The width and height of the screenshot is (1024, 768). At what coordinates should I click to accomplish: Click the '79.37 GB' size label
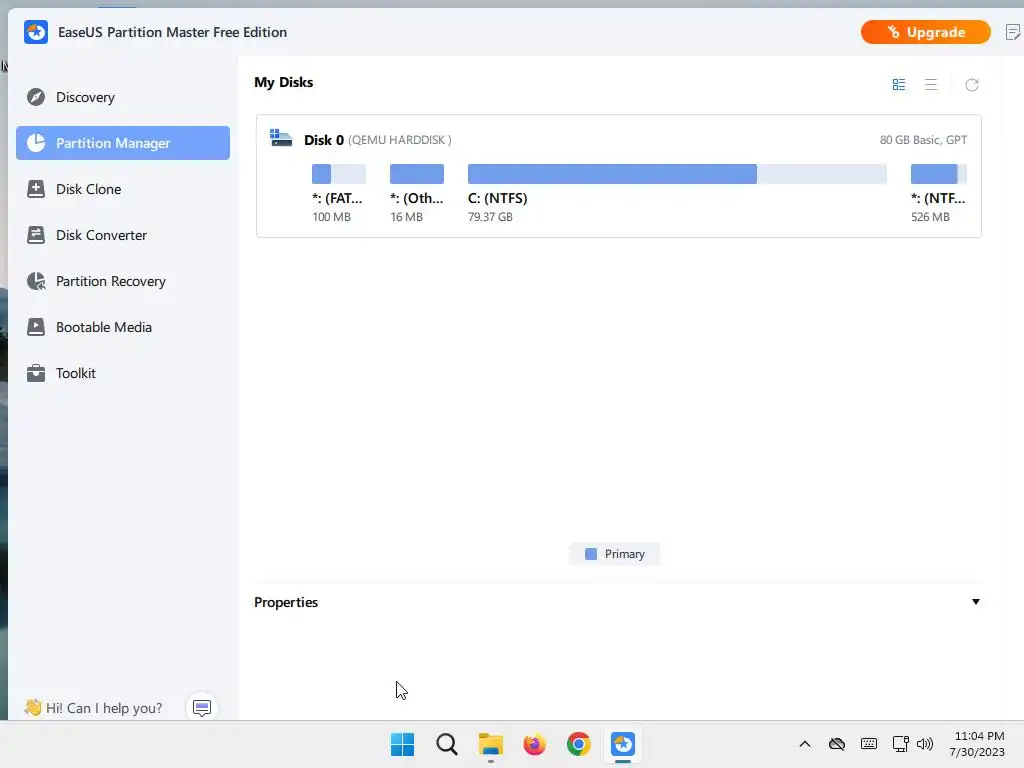490,217
